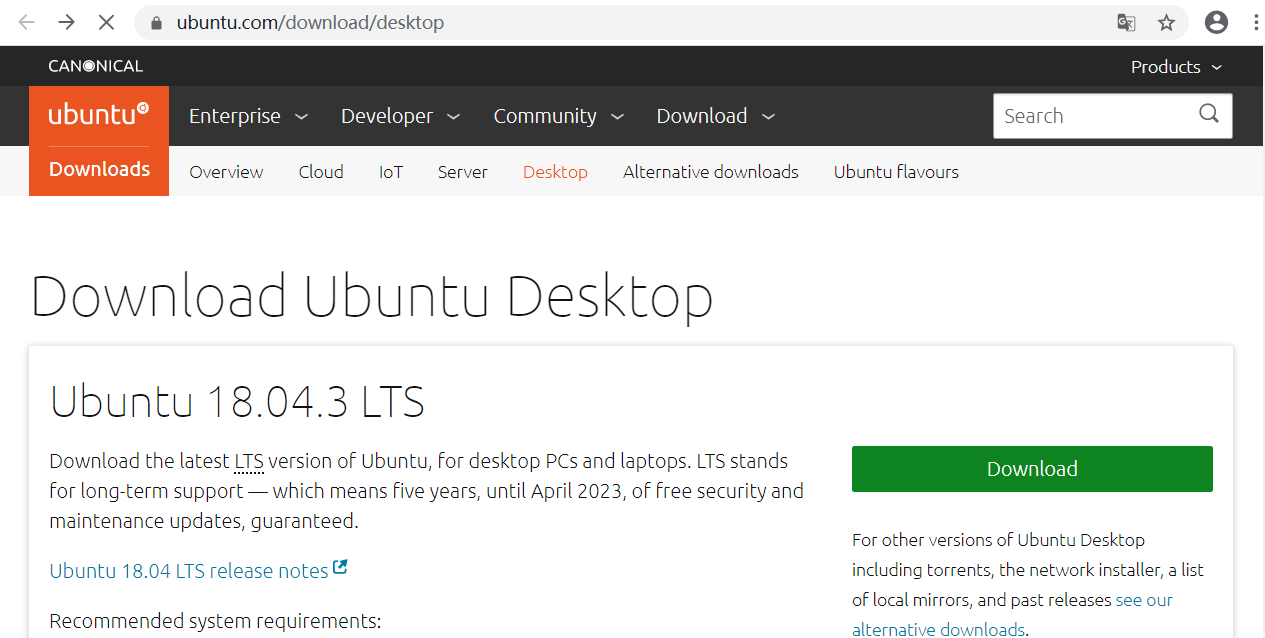The image size is (1265, 638).
Task: Open the Community menu
Action: coord(558,116)
